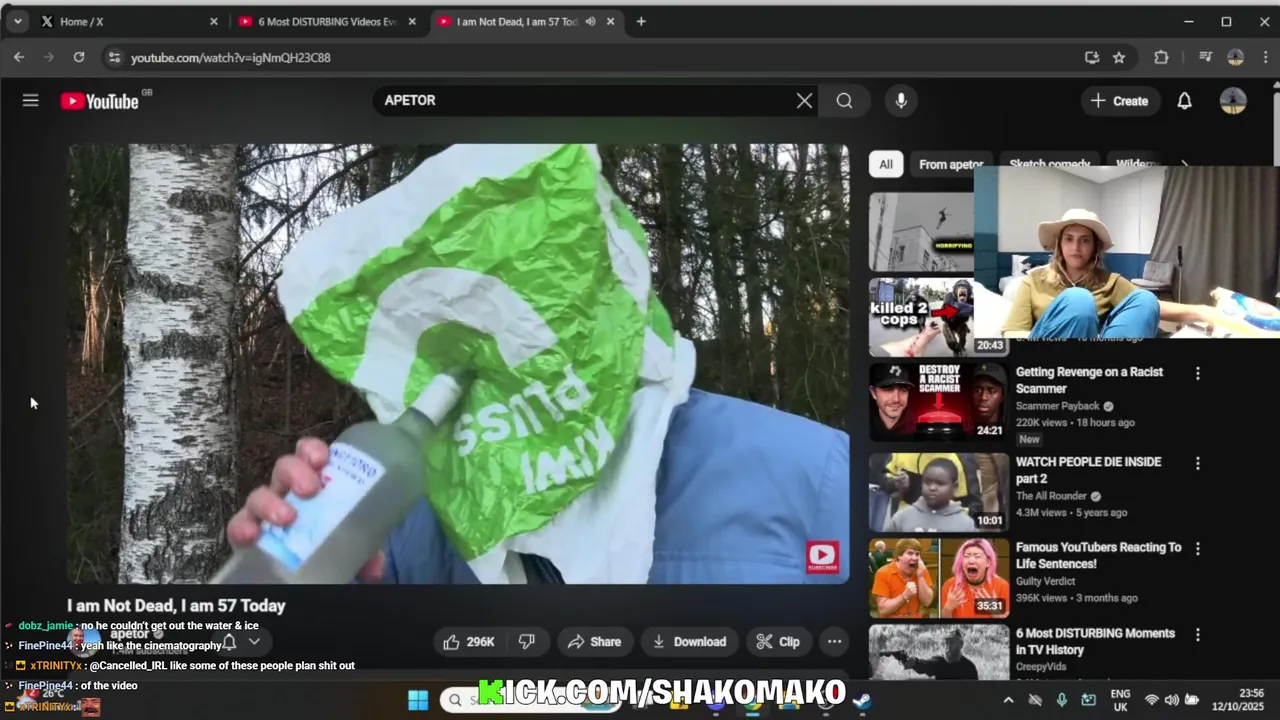Viewport: 1280px width, 720px height.
Task: Open Chrome profile avatar in toolbar
Action: click(1236, 57)
